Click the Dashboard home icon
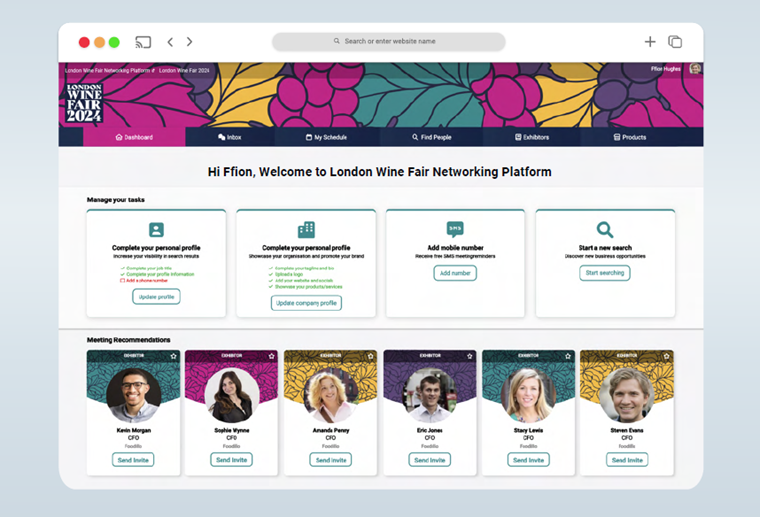 click(x=119, y=137)
